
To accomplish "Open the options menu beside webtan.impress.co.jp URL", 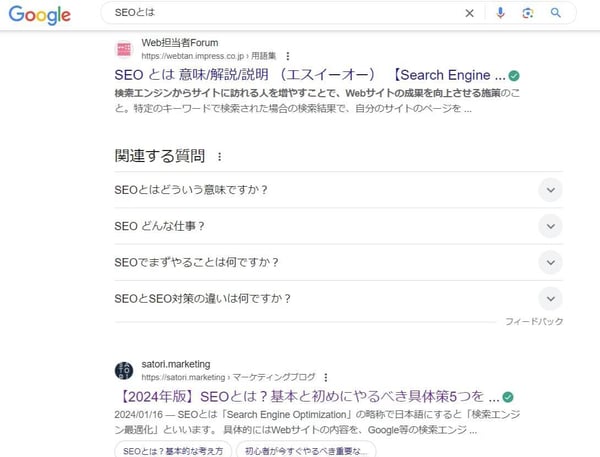I will pyautogui.click(x=288, y=56).
